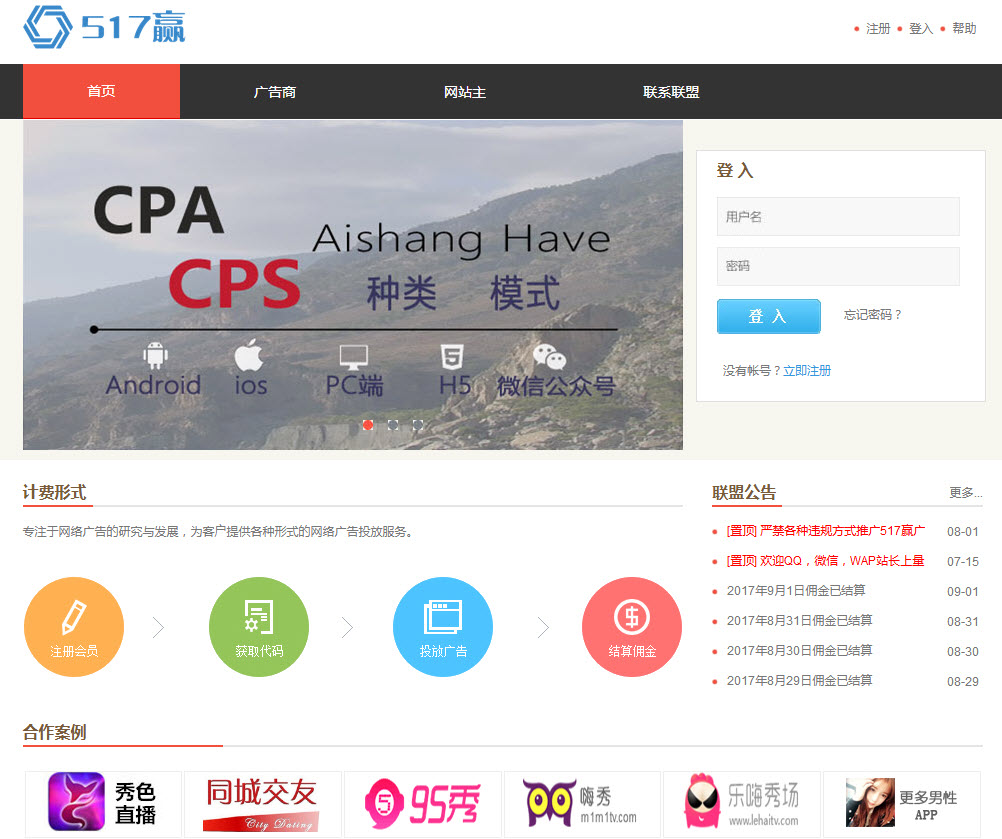Click the 忘记密码？ link
The height and width of the screenshot is (839, 1002).
873,315
